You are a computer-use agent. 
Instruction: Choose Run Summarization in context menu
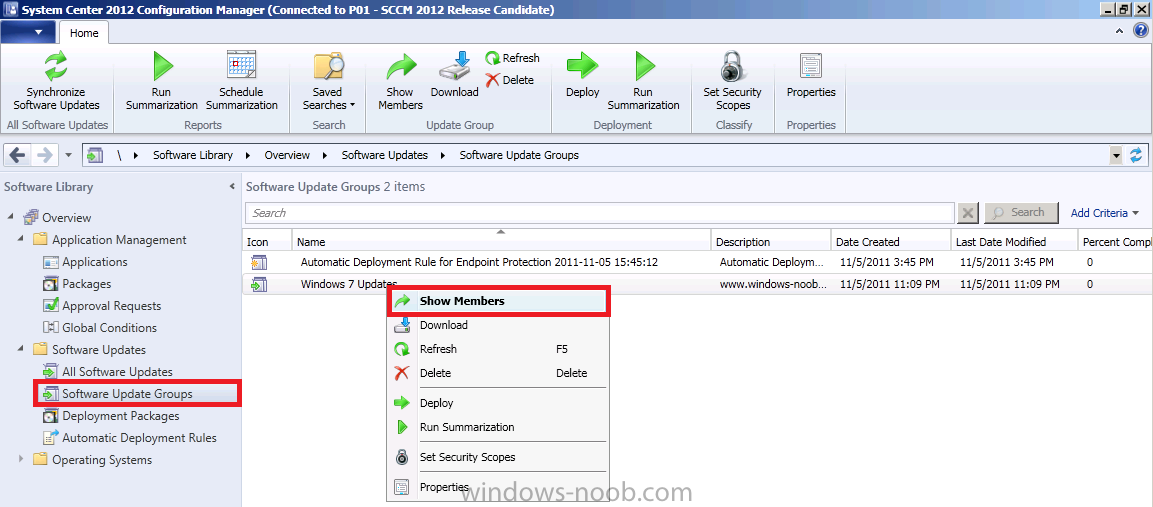(498, 427)
